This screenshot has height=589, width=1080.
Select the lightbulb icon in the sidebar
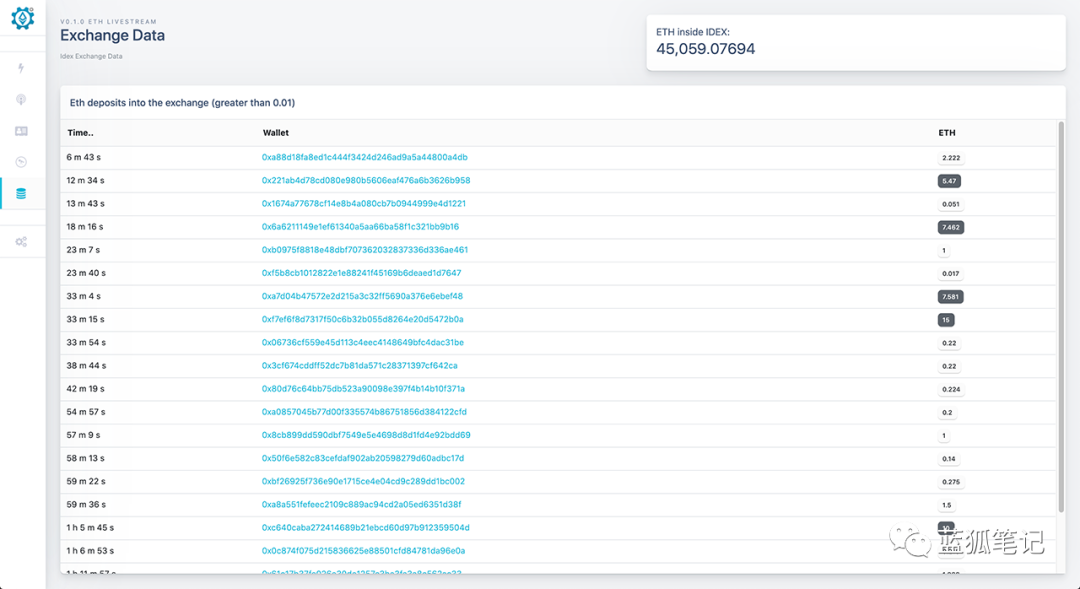tap(22, 100)
